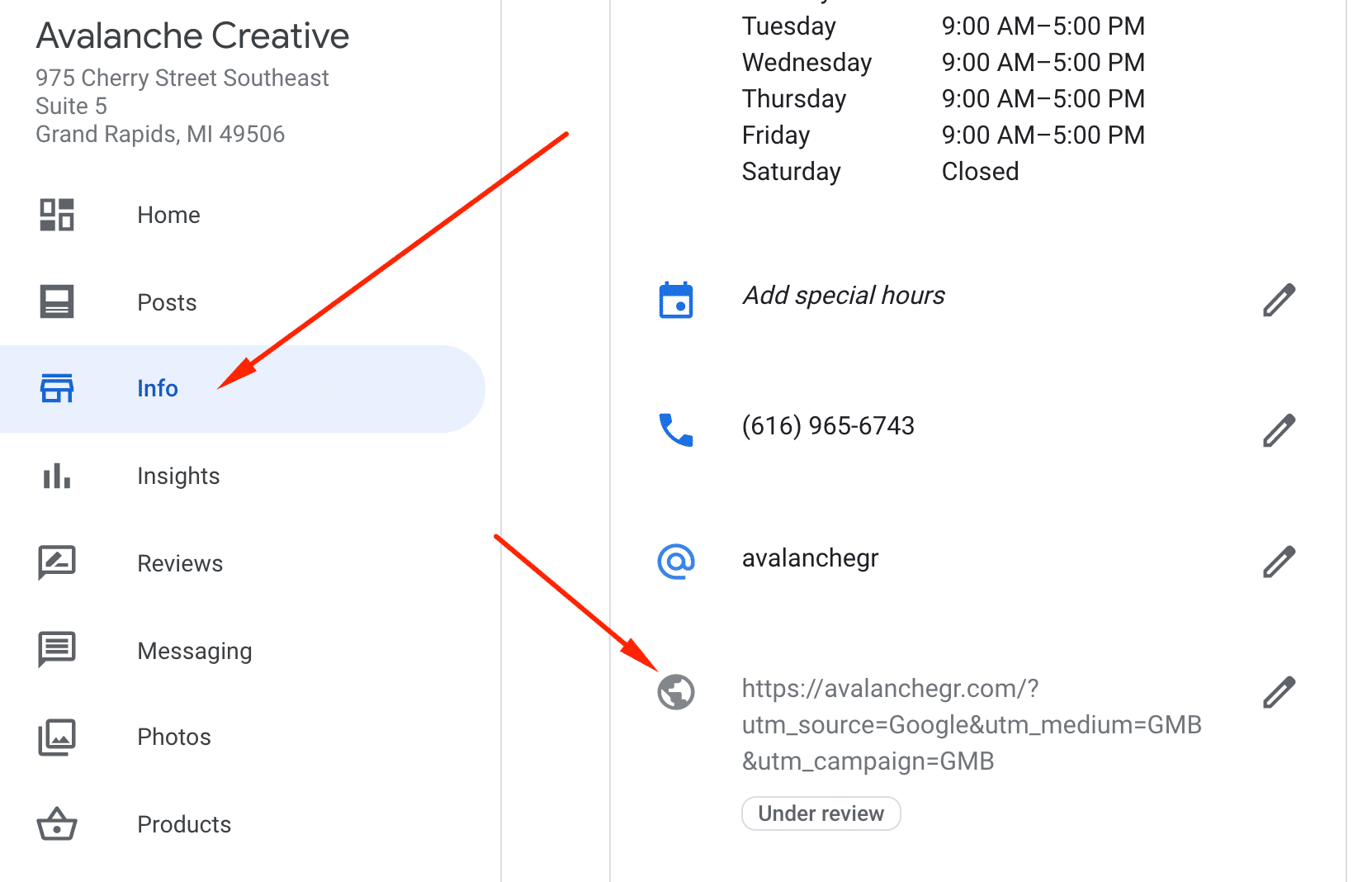Click the Messaging chat icon
This screenshot has width=1372, height=882.
[x=57, y=650]
